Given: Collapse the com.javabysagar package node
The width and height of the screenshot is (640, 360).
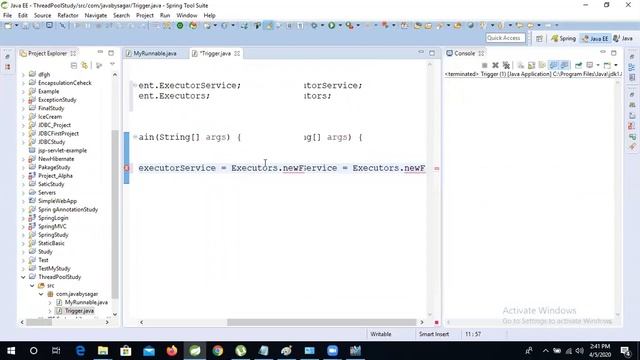Looking at the screenshot, I should (41, 294).
